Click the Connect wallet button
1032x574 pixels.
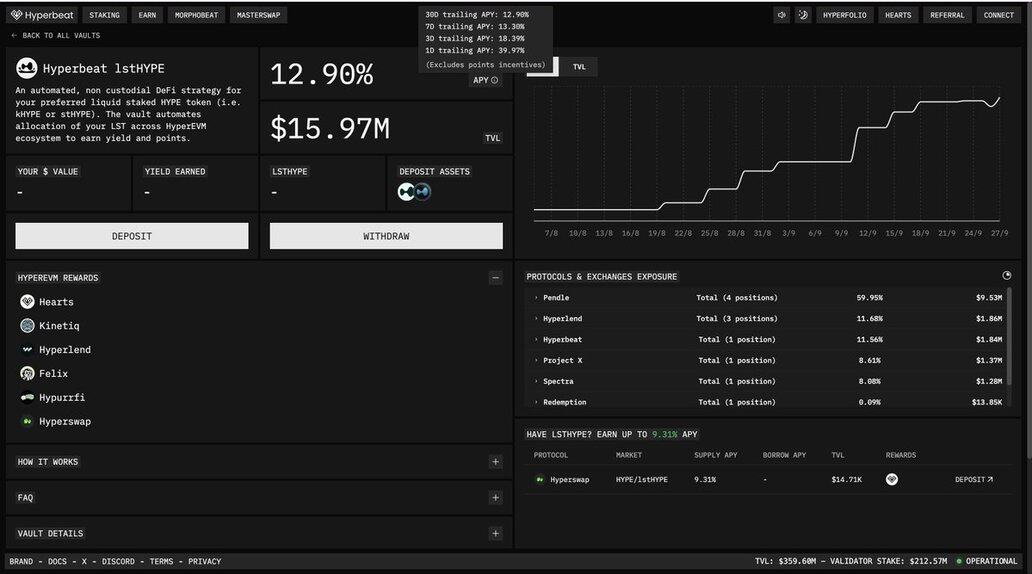click(x=998, y=15)
